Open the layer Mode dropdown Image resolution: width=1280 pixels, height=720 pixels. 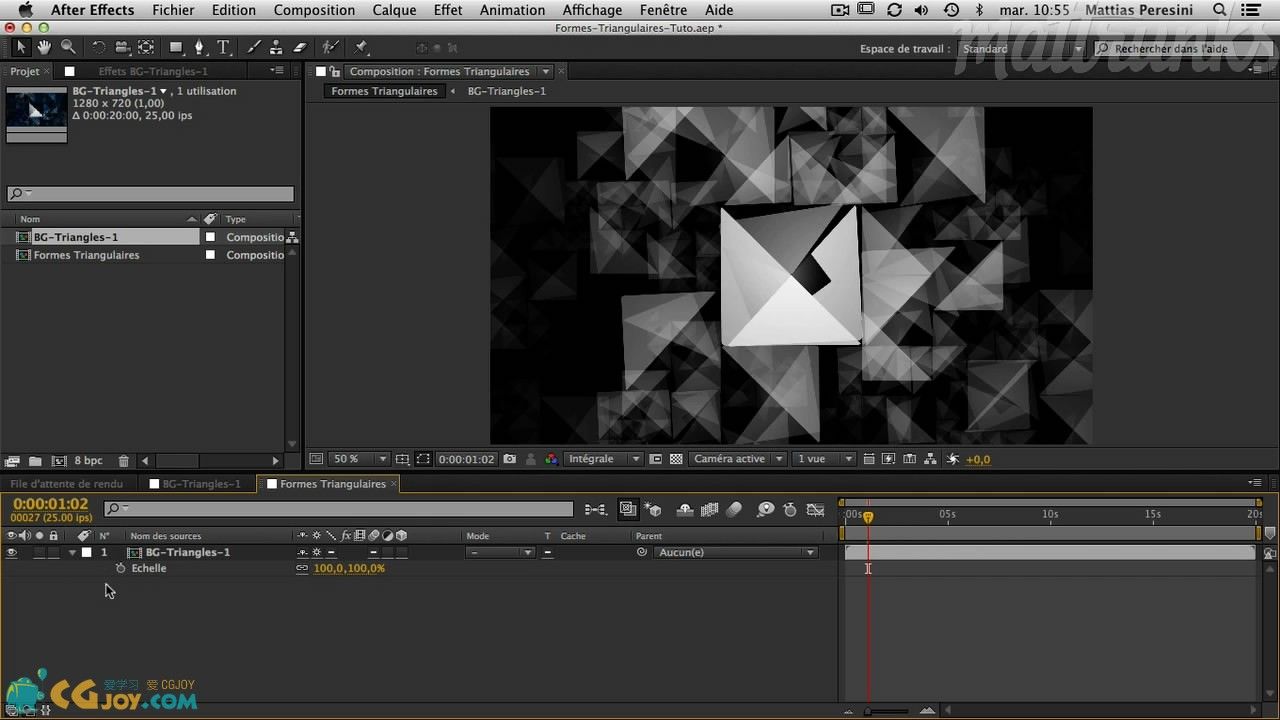[501, 552]
